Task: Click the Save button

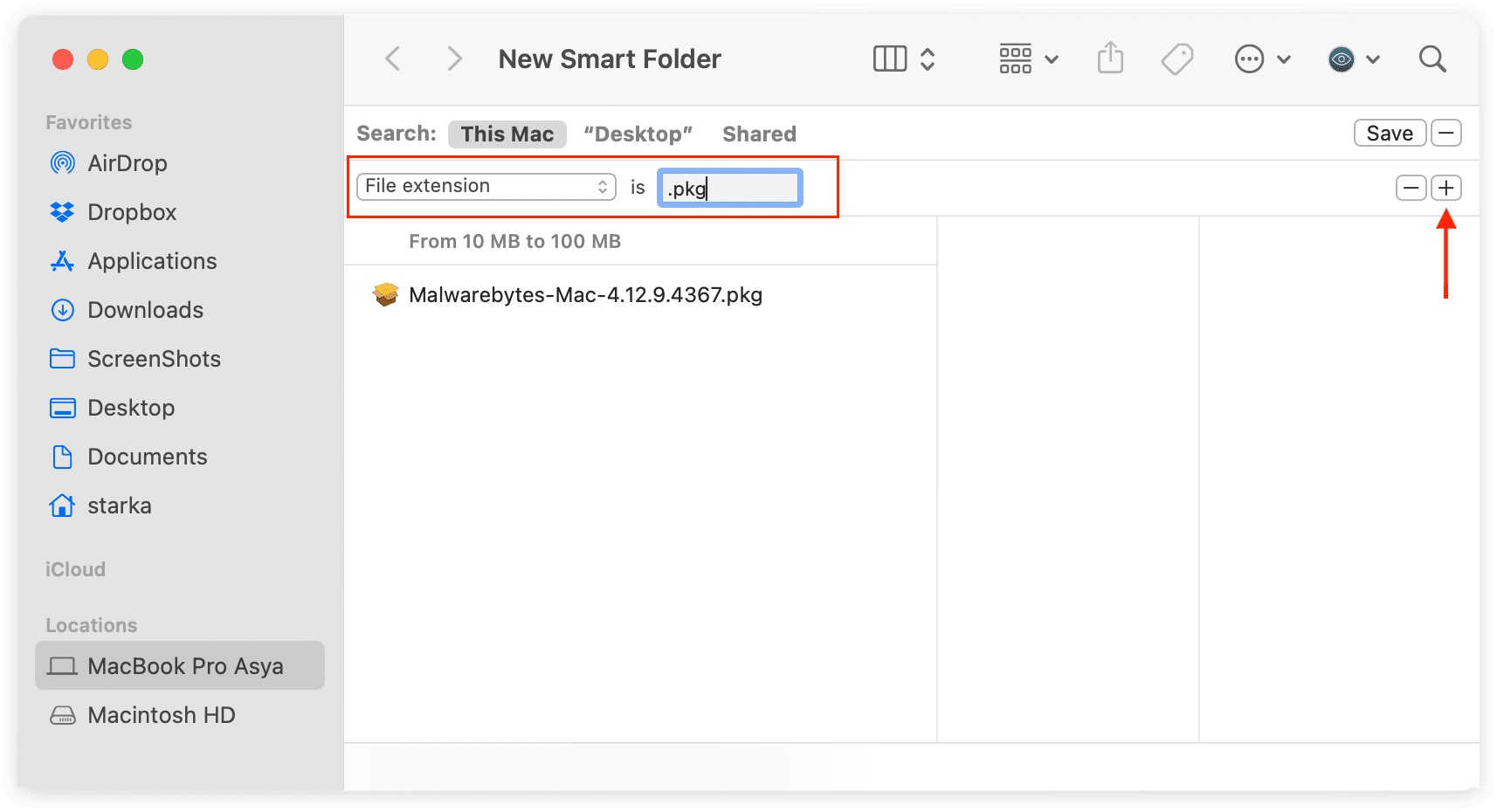Action: tap(1389, 133)
